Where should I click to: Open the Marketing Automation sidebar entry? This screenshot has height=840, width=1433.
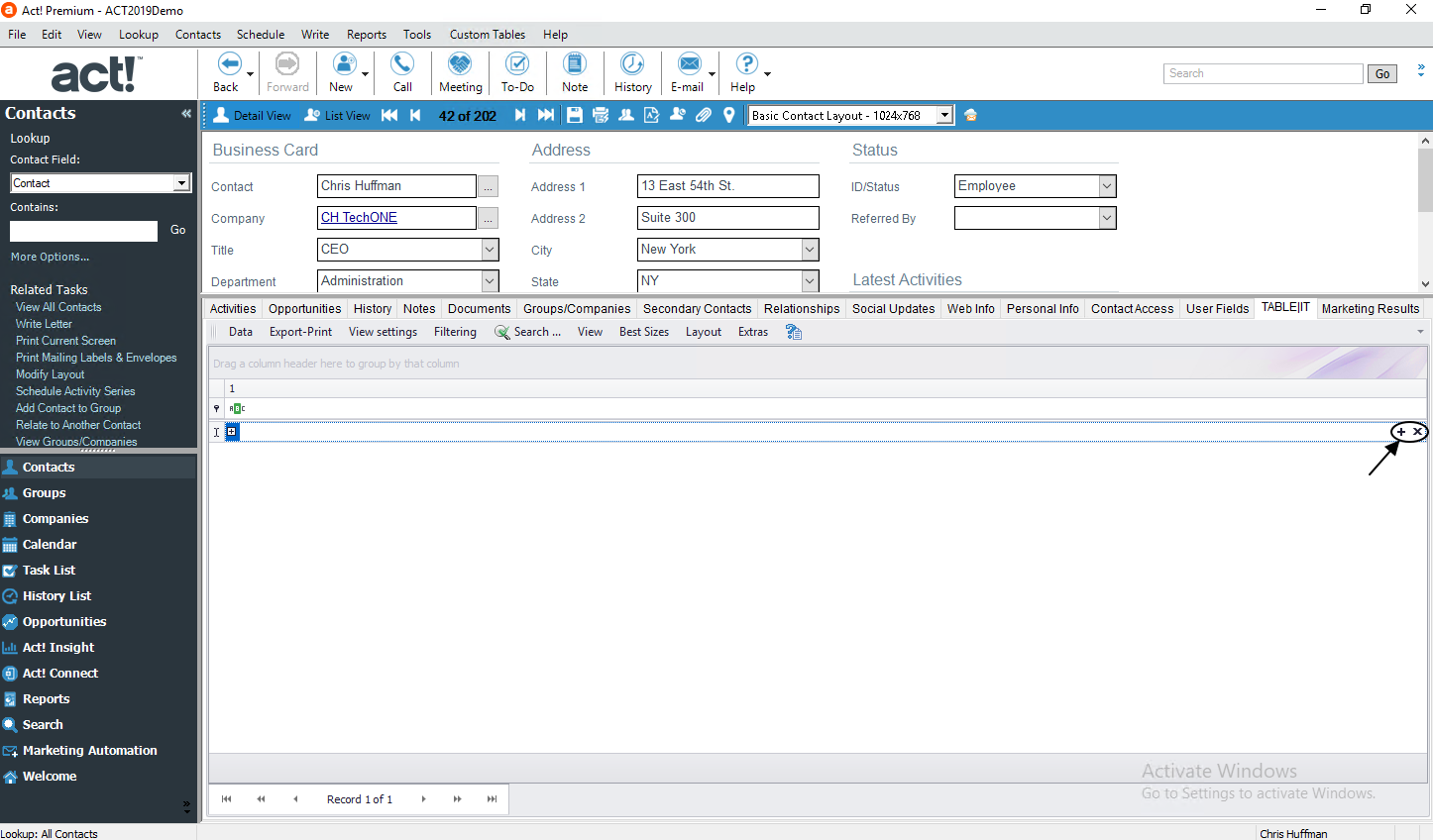coord(90,750)
